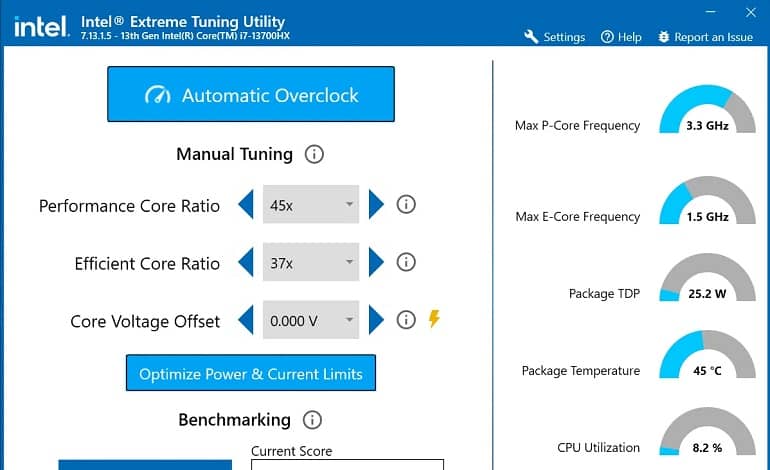
Task: Increase Performance Core Ratio with right arrow
Action: click(376, 204)
